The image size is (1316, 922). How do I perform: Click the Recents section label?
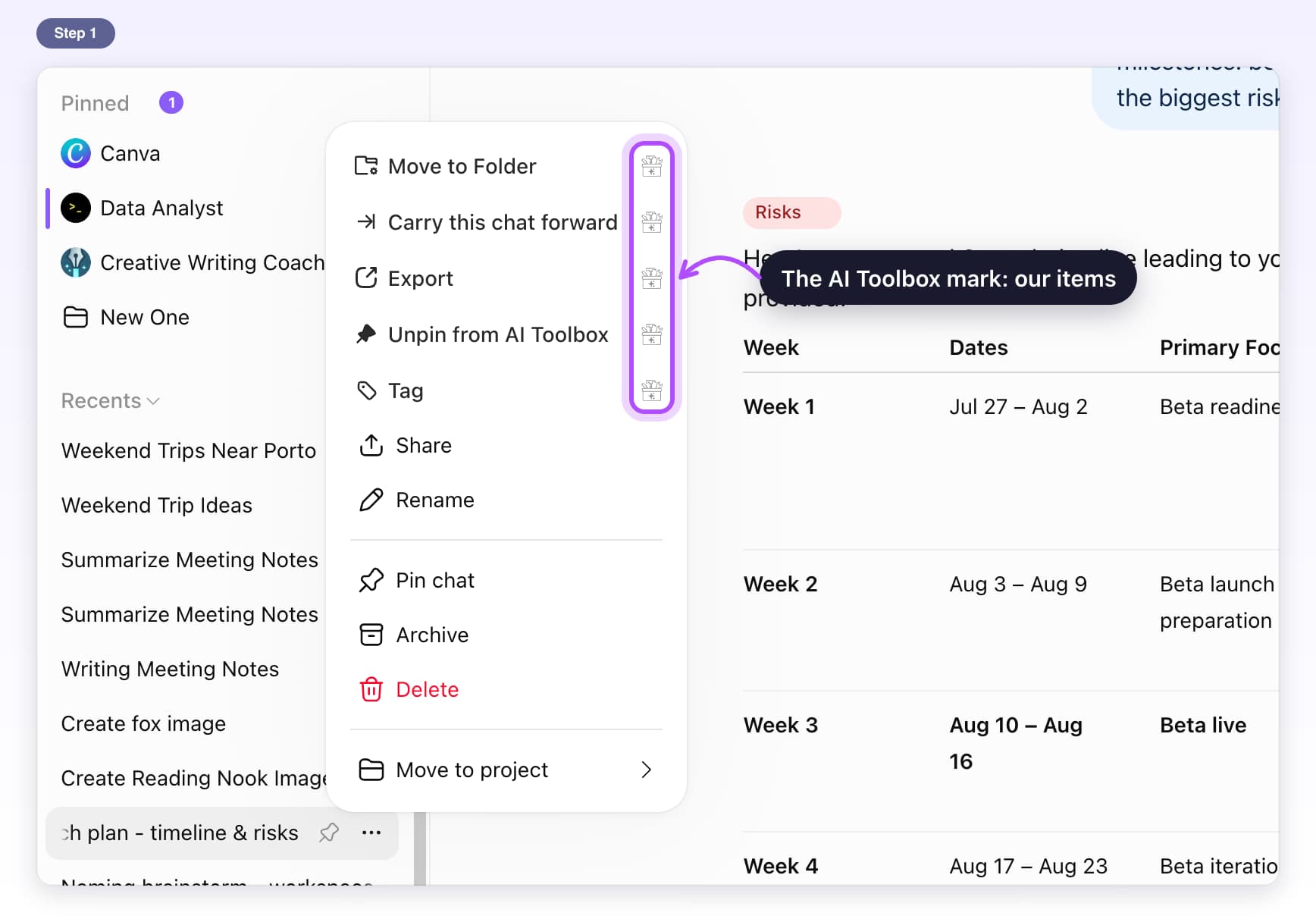(101, 400)
